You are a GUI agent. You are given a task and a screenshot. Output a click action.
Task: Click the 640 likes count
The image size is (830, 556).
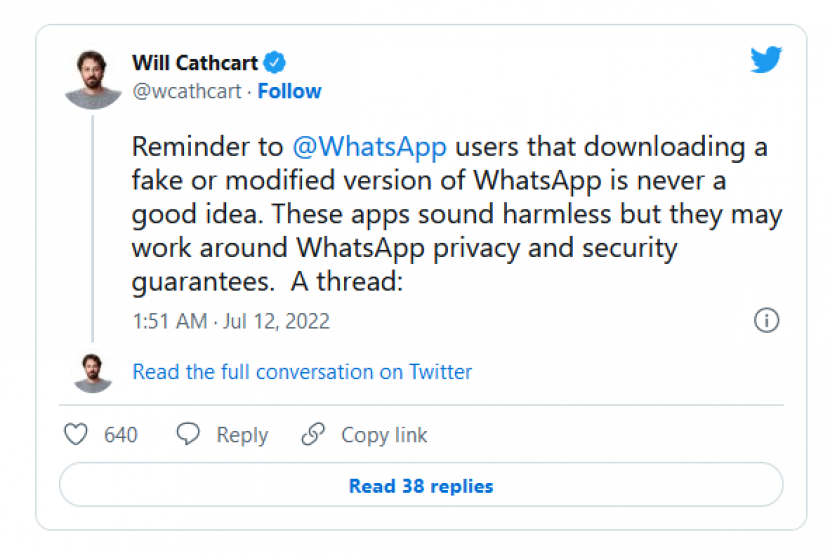[121, 435]
